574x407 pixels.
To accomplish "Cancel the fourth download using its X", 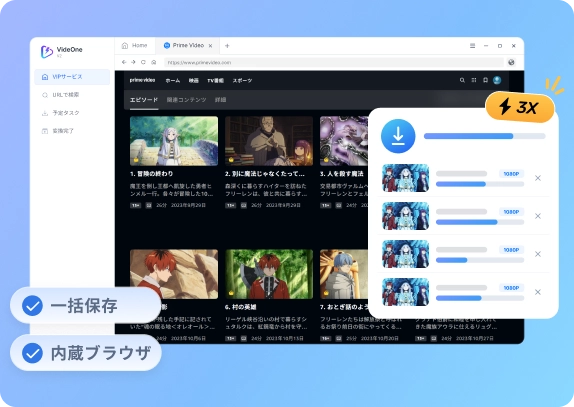I will pyautogui.click(x=538, y=292).
